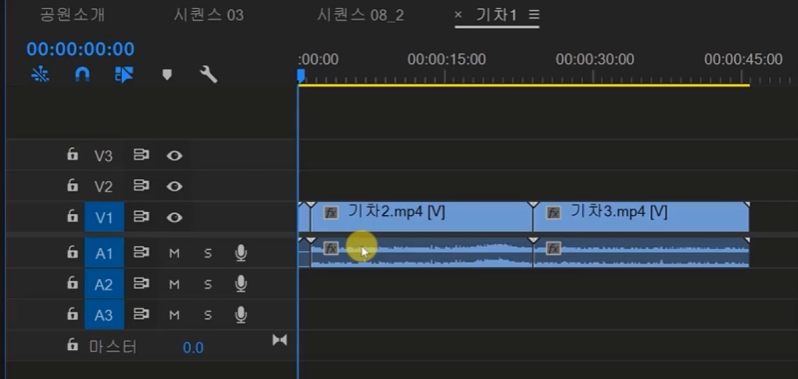Click ruler at 00:00:45:00

point(743,60)
